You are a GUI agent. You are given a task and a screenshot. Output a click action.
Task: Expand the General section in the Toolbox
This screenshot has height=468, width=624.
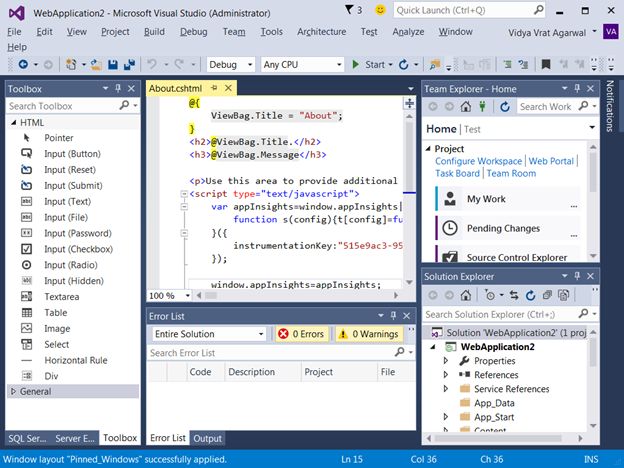click(x=13, y=391)
